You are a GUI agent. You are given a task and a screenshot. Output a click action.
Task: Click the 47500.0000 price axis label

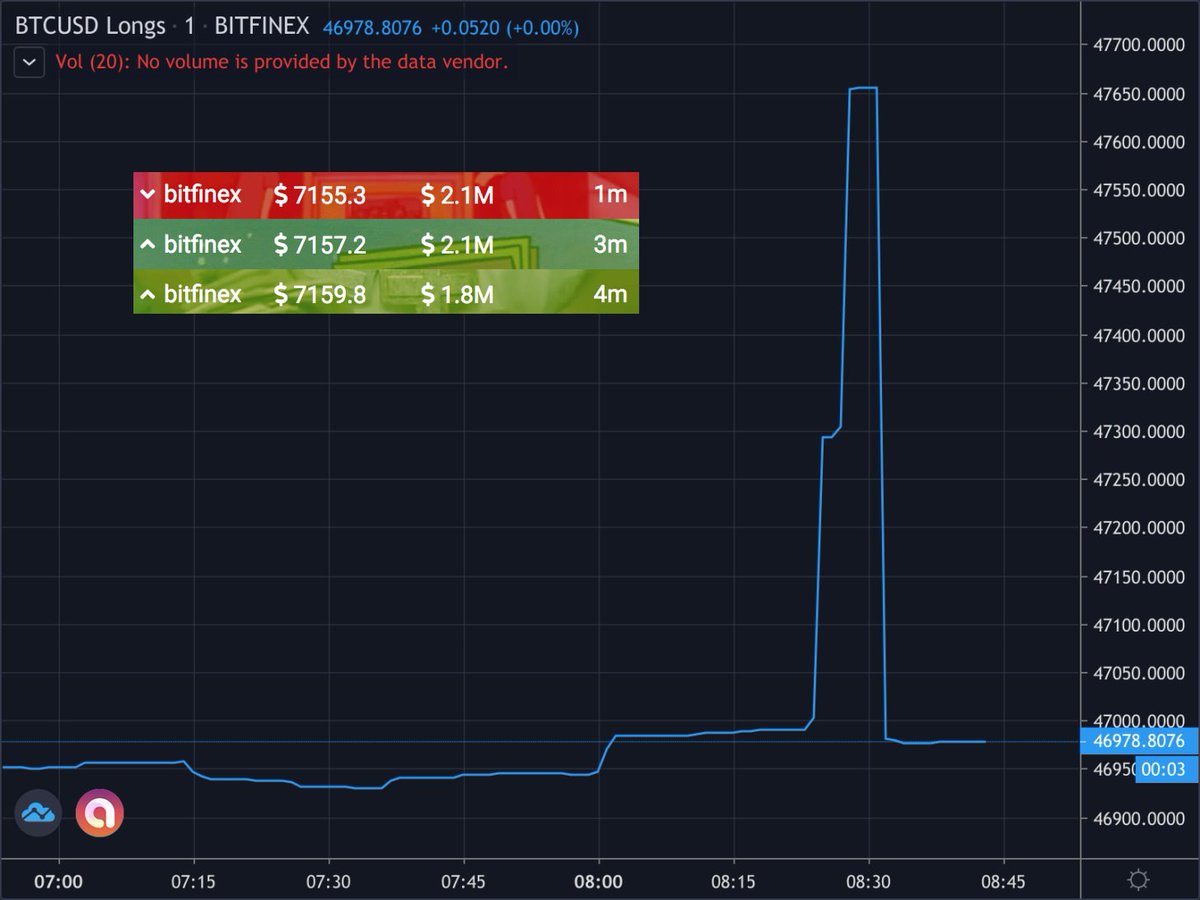(1141, 239)
